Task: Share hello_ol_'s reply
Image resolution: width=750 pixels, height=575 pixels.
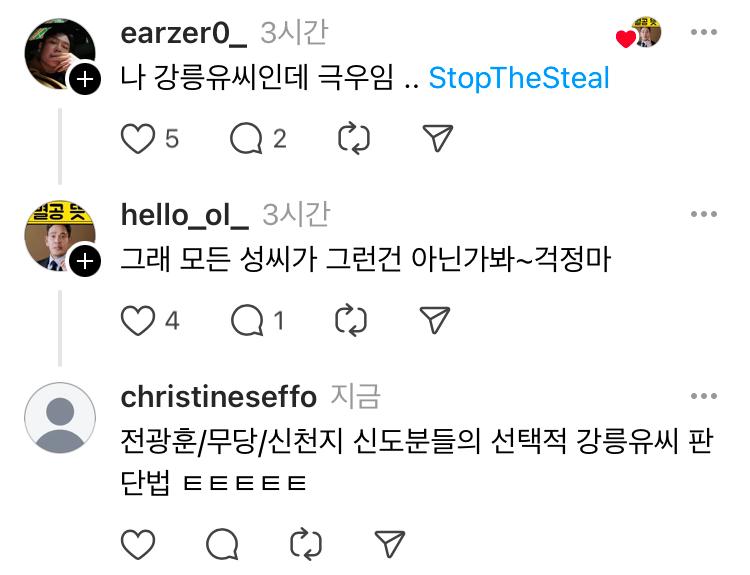Action: (434, 320)
